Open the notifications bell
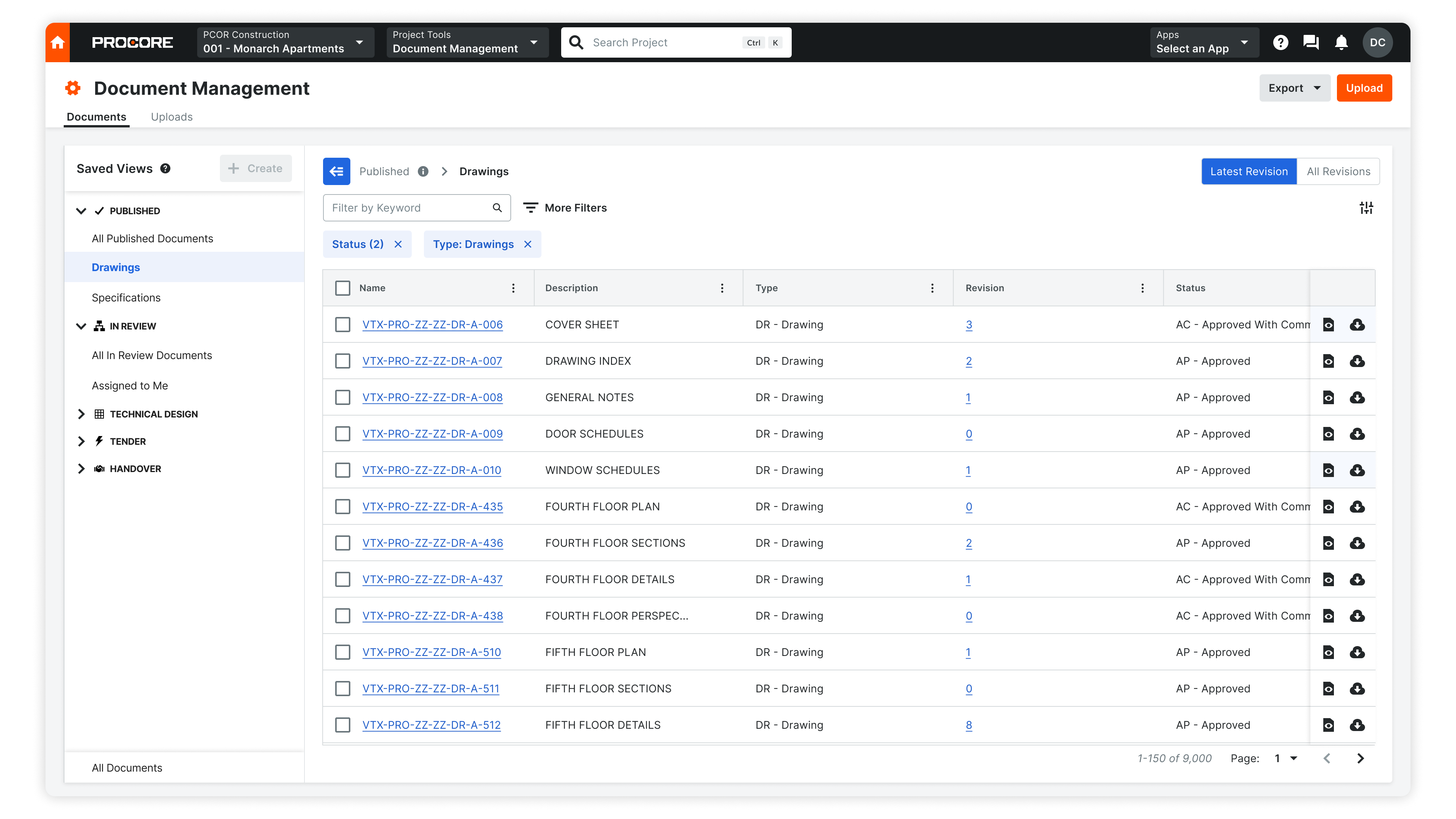The height and width of the screenshot is (819, 1456). (x=1341, y=42)
